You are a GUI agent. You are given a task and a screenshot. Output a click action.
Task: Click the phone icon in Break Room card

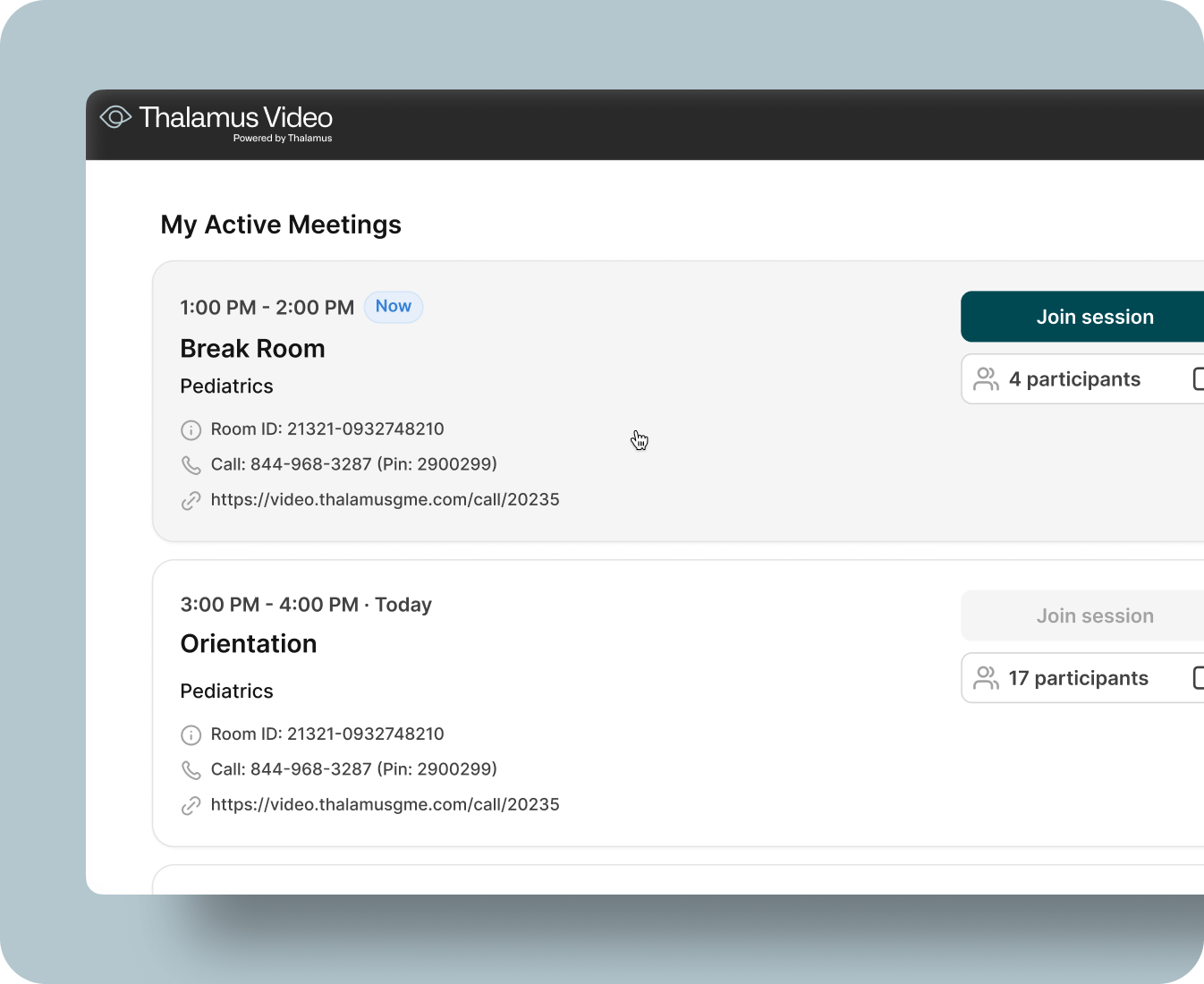(191, 464)
